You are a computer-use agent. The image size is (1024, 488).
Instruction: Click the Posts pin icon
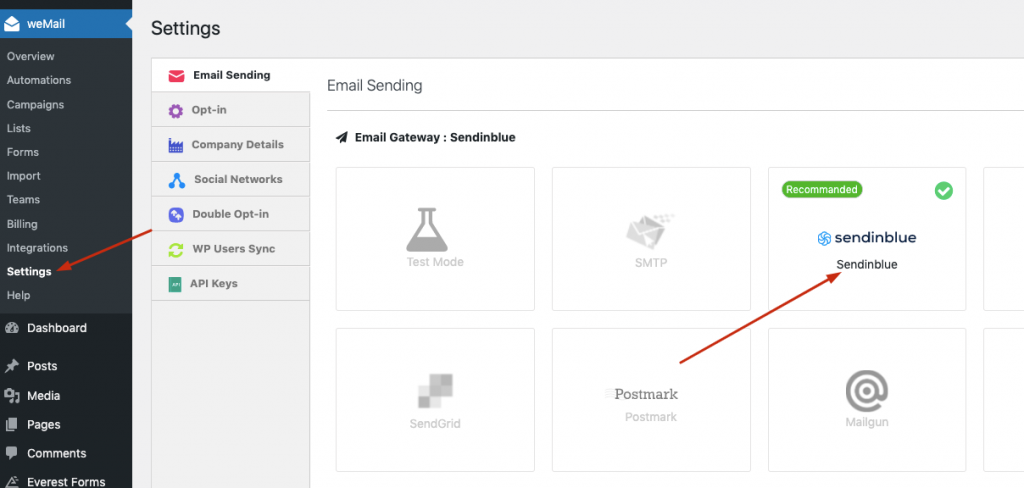pyautogui.click(x=11, y=366)
